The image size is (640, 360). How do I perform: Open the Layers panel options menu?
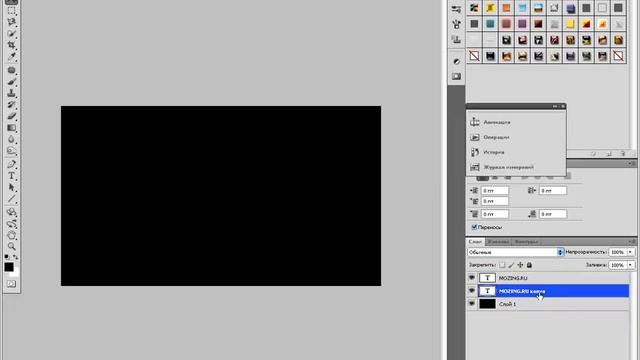click(x=633, y=242)
